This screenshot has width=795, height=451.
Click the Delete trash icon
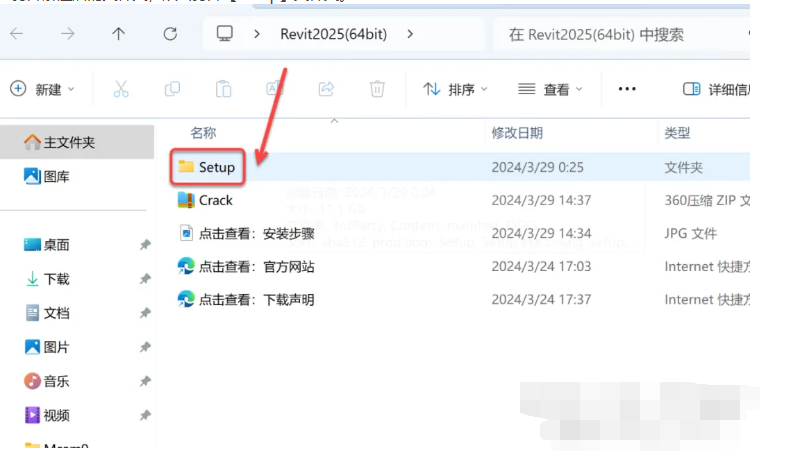[x=377, y=89]
